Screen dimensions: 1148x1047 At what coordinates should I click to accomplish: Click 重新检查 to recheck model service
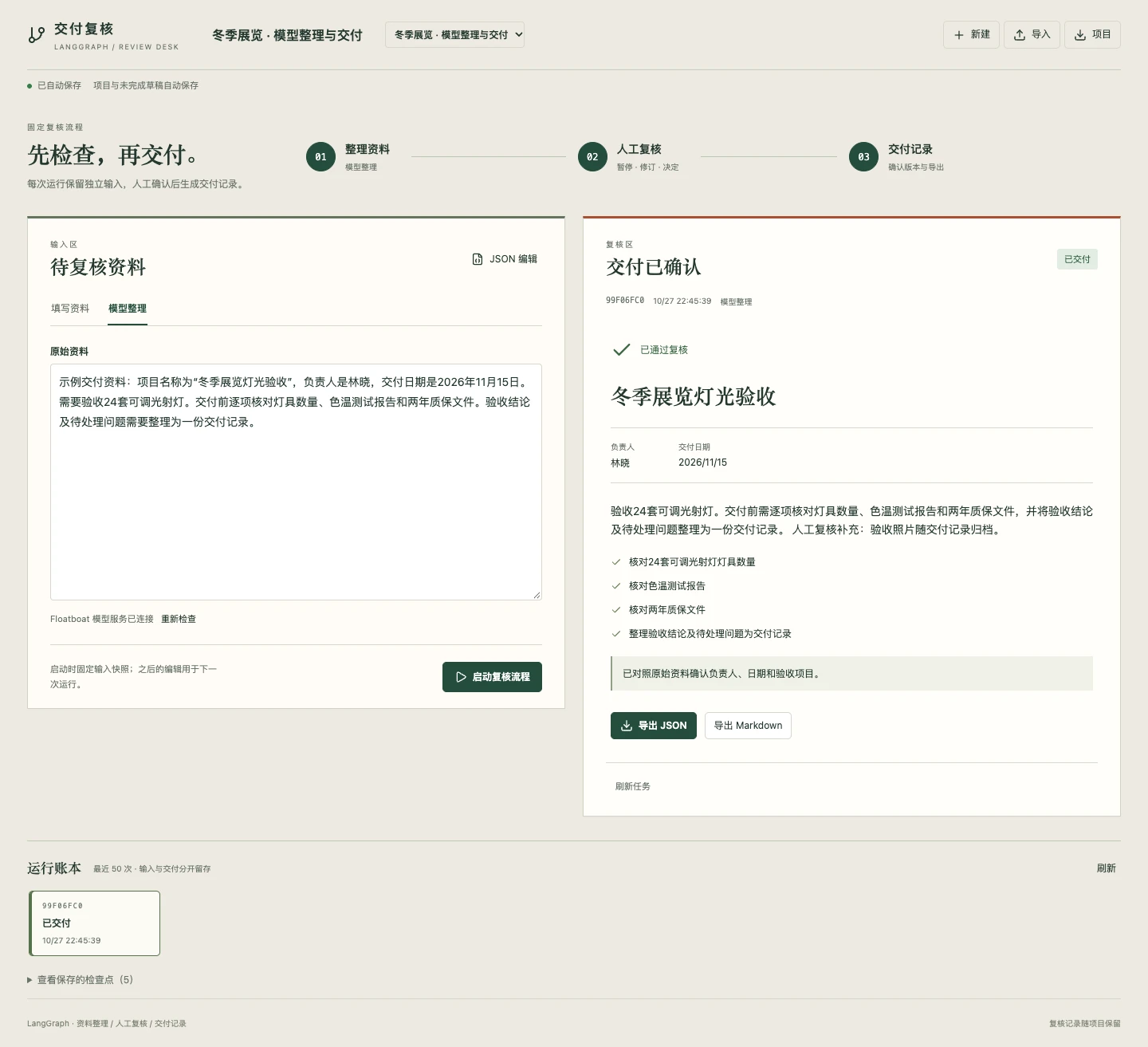[179, 619]
